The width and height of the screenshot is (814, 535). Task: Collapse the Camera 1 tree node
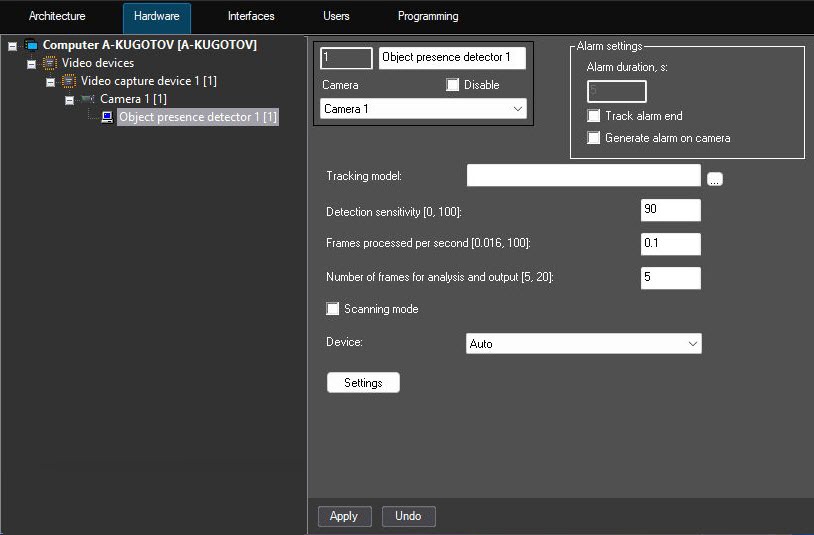69,100
